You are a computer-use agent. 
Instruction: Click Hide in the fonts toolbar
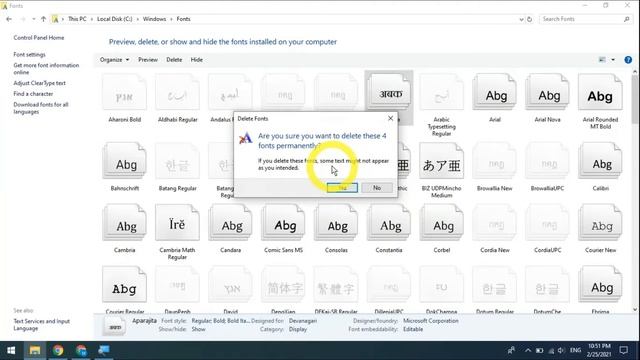[x=196, y=60]
